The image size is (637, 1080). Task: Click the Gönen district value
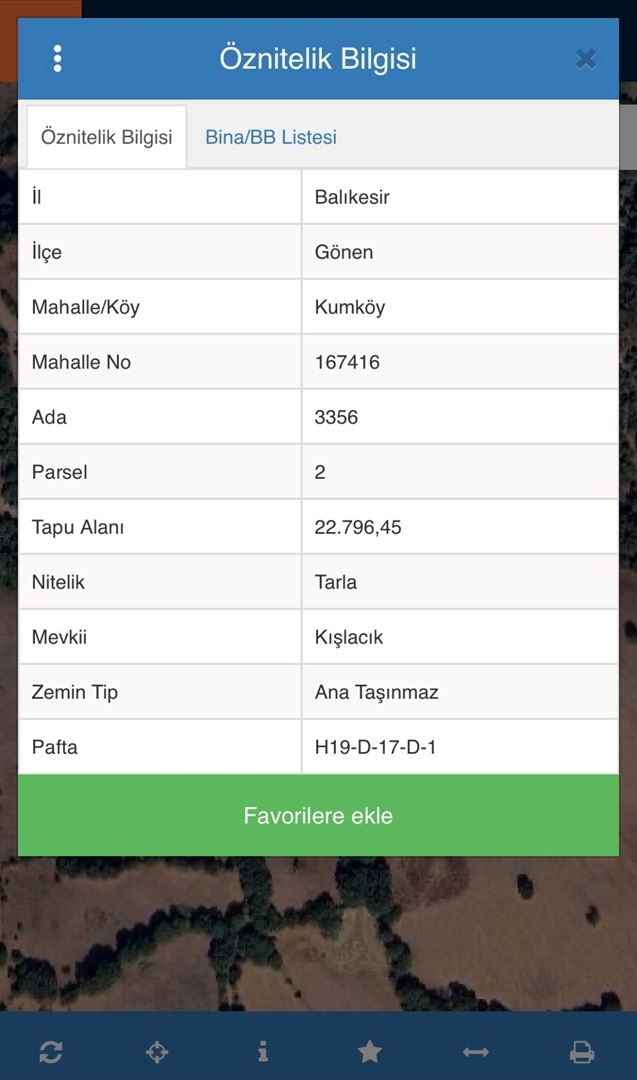tap(344, 252)
